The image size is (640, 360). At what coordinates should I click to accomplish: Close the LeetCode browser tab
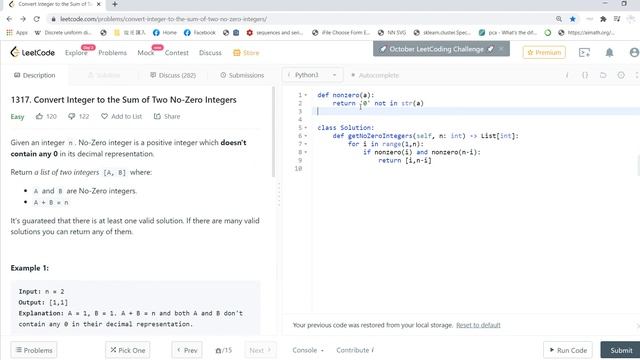[x=98, y=4]
